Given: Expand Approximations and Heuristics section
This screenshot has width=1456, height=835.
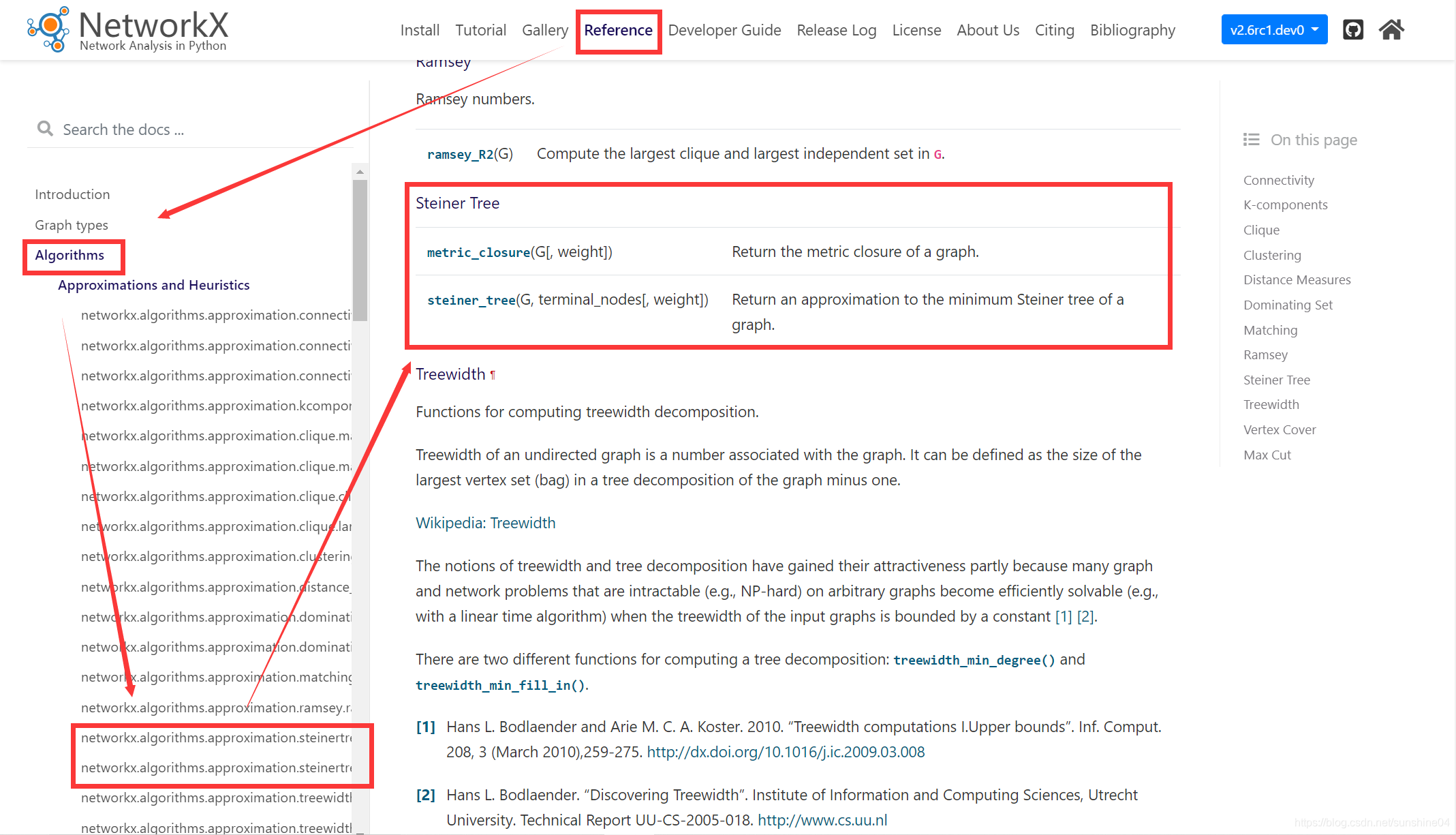Looking at the screenshot, I should tap(153, 285).
